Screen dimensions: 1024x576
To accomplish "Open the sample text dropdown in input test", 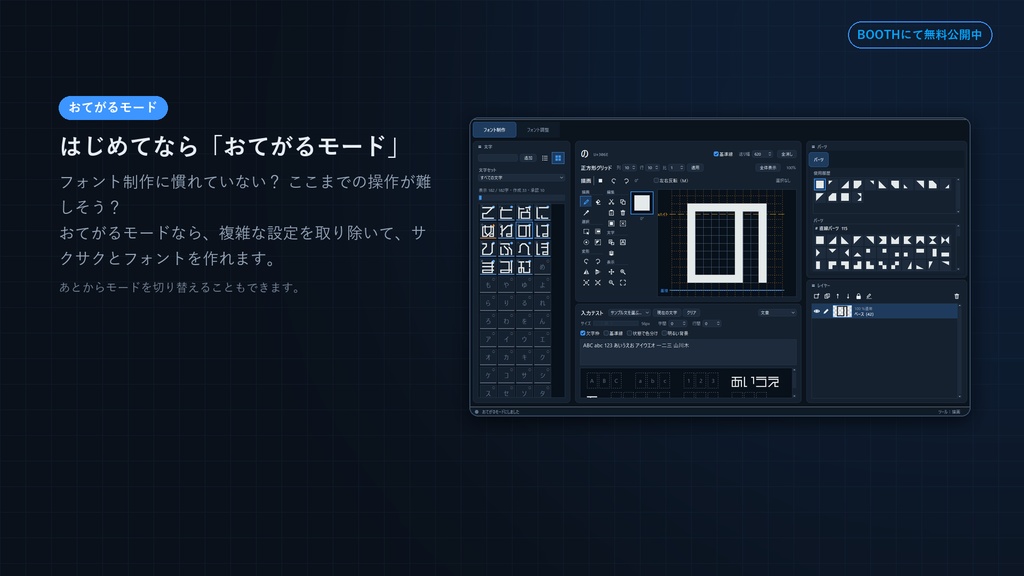I will pyautogui.click(x=630, y=313).
